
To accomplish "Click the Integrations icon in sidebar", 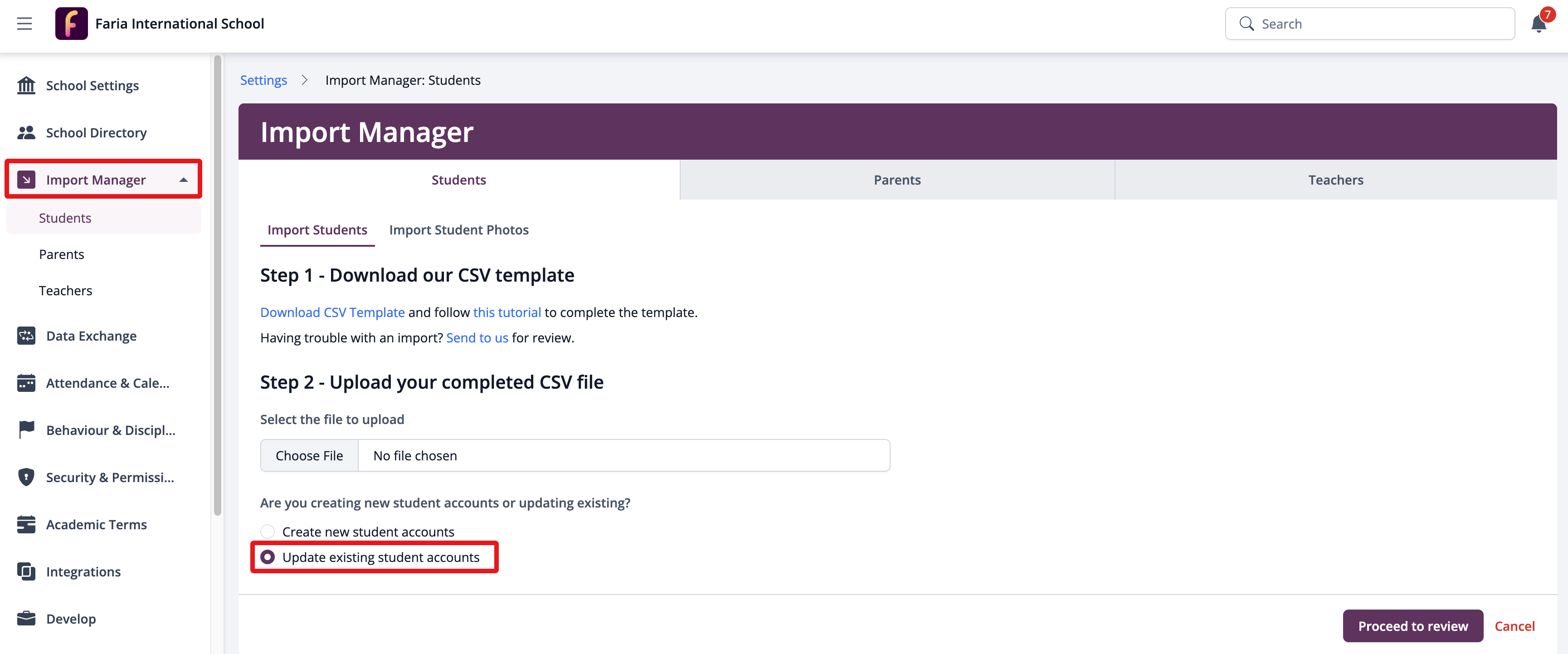I will click(26, 571).
